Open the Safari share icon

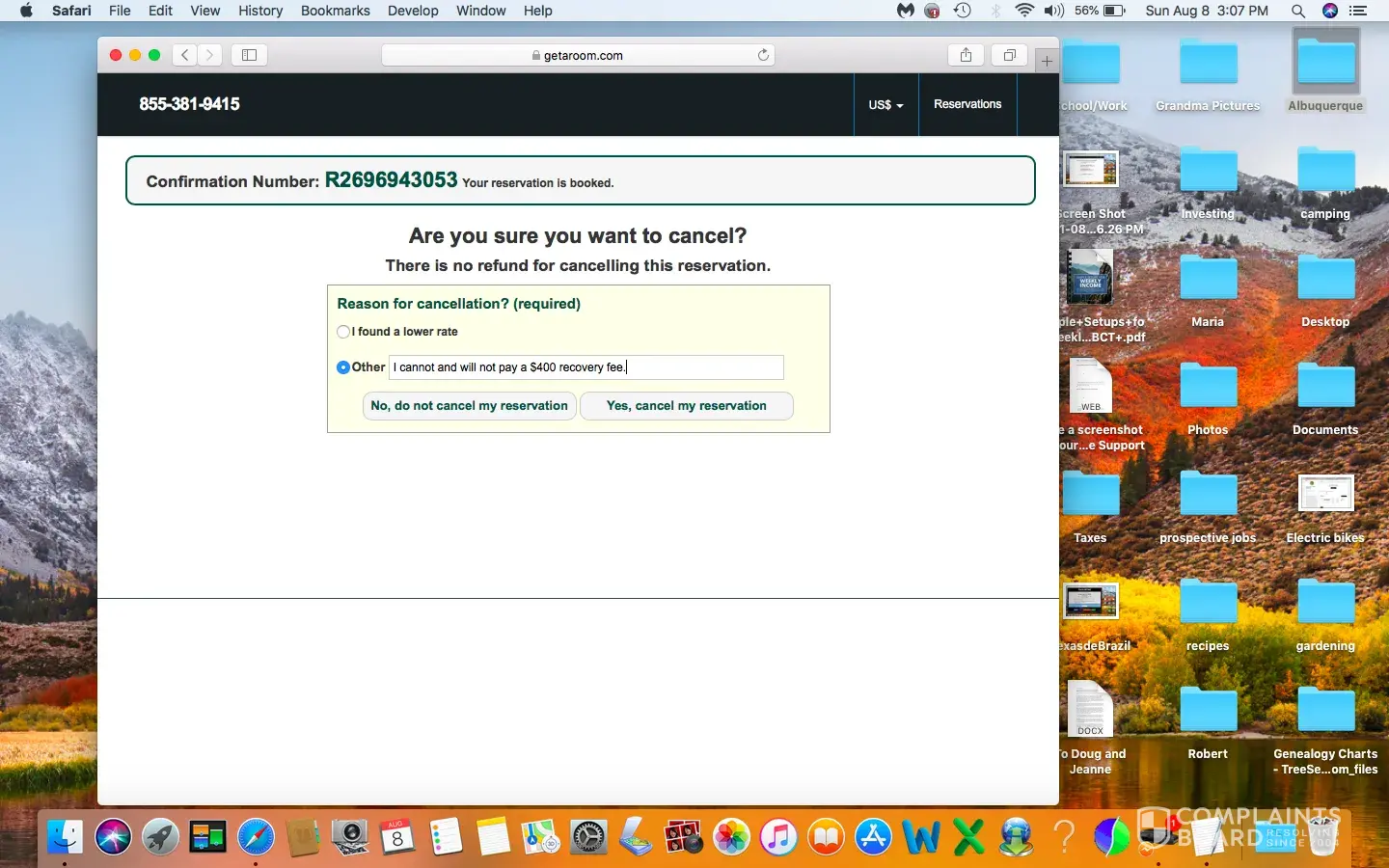click(966, 55)
